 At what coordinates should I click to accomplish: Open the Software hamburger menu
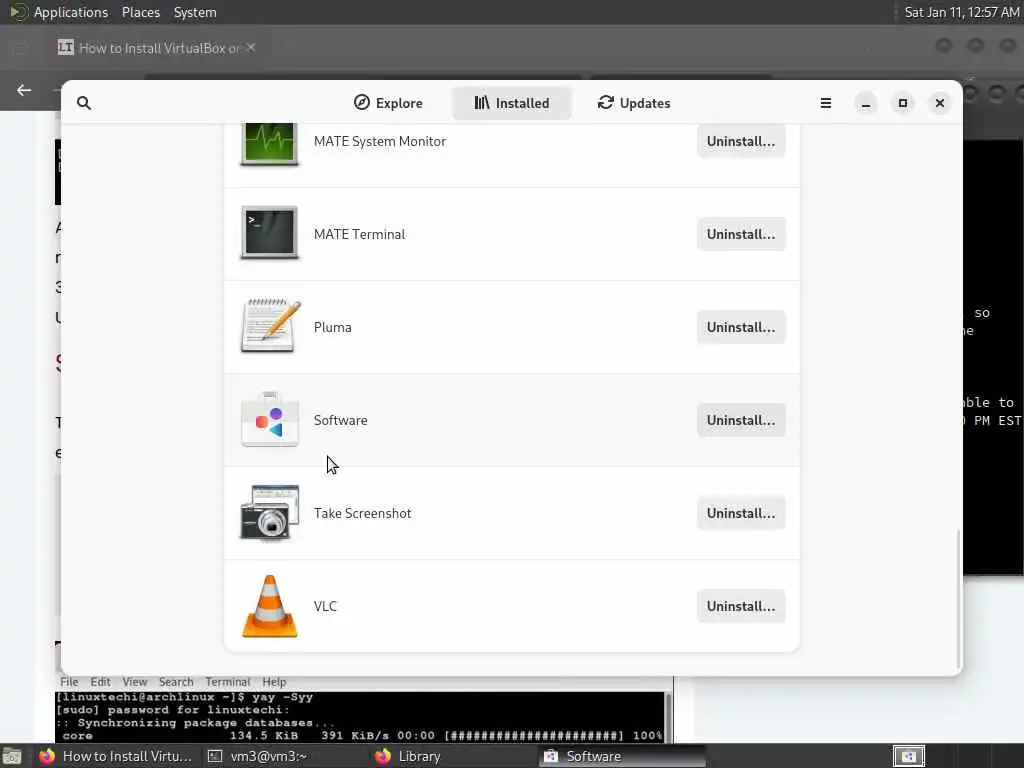tap(825, 103)
